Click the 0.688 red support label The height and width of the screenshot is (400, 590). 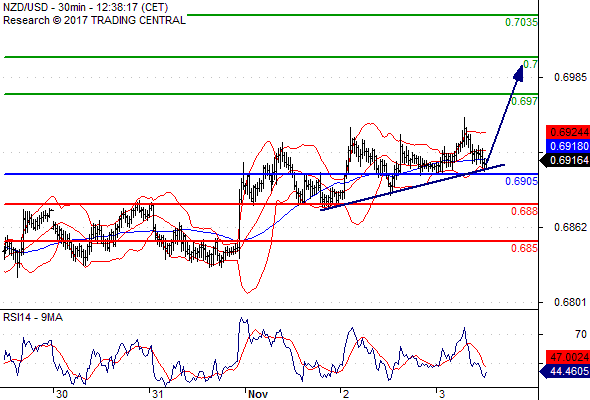[524, 211]
